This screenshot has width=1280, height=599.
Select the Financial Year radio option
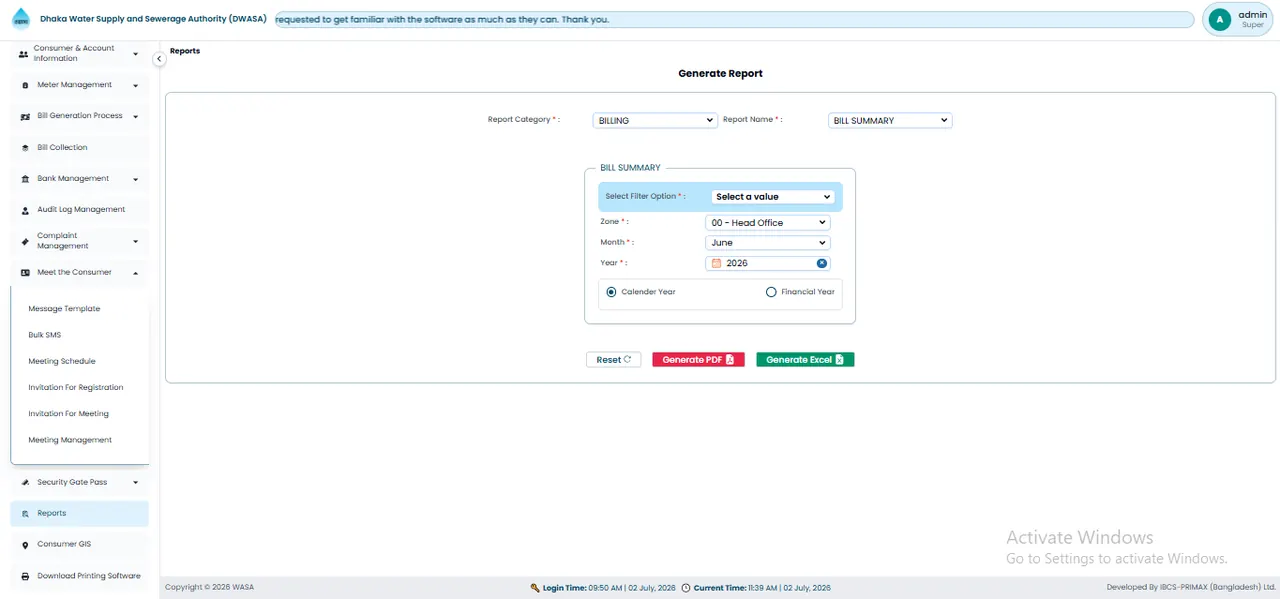point(771,292)
